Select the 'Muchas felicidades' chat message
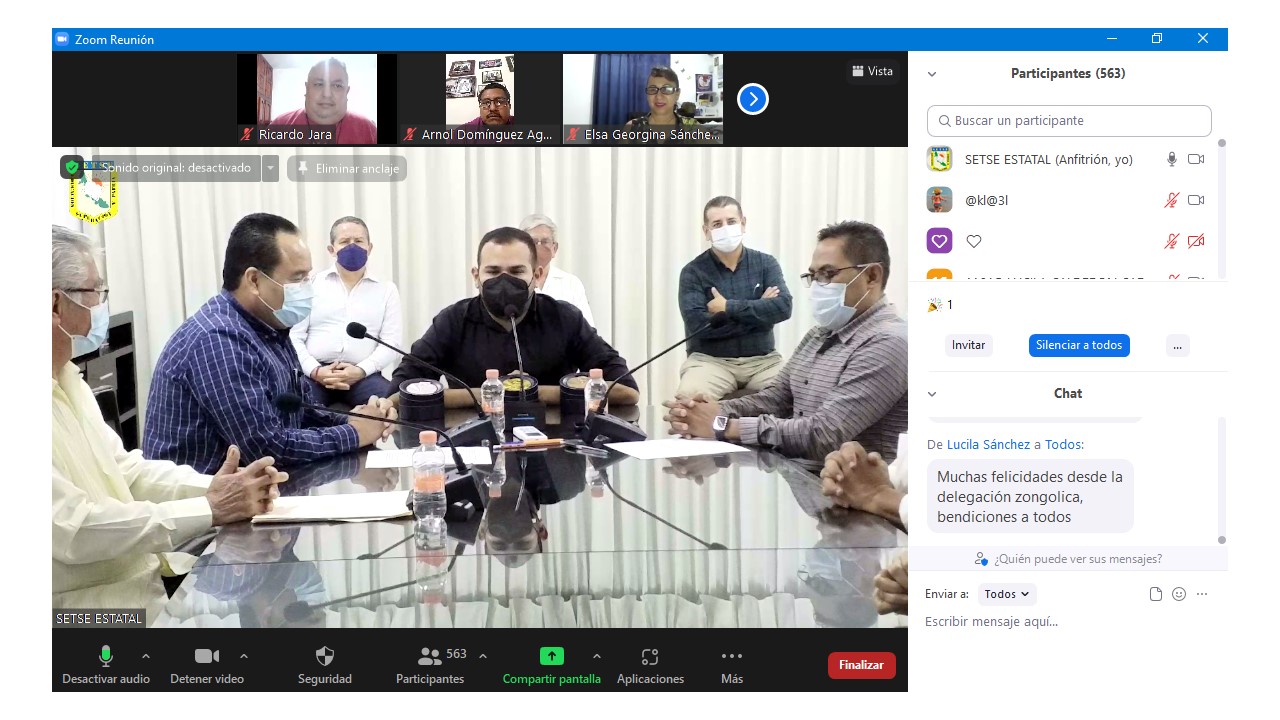Image resolution: width=1280 pixels, height=720 pixels. (1030, 497)
